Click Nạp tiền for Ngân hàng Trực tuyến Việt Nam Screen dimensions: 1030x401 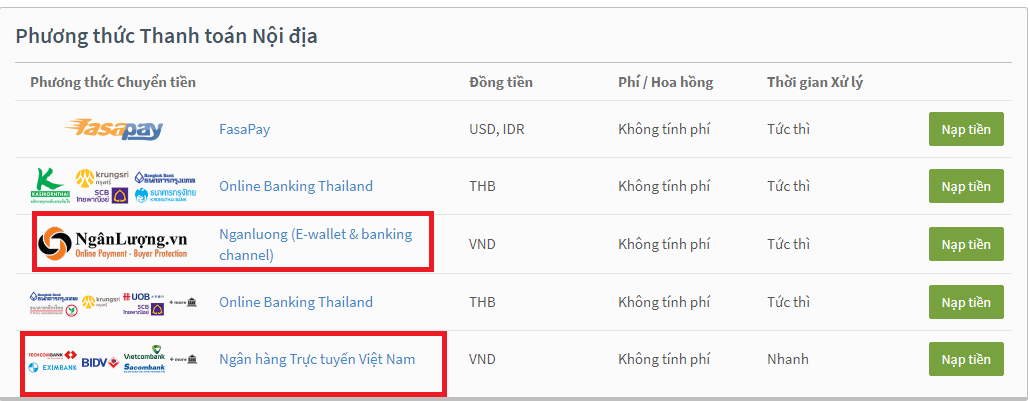tap(966, 360)
